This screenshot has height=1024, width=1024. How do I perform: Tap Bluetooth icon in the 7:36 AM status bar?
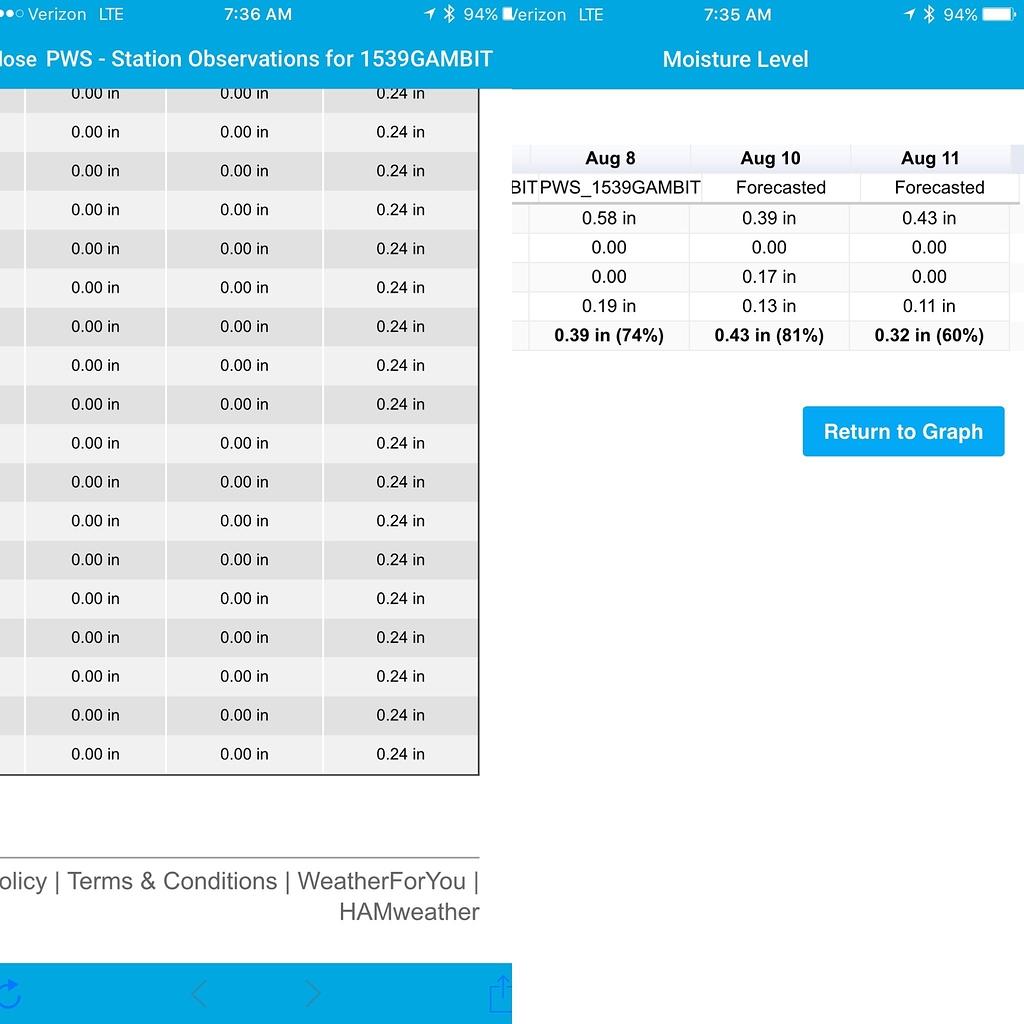pyautogui.click(x=449, y=14)
